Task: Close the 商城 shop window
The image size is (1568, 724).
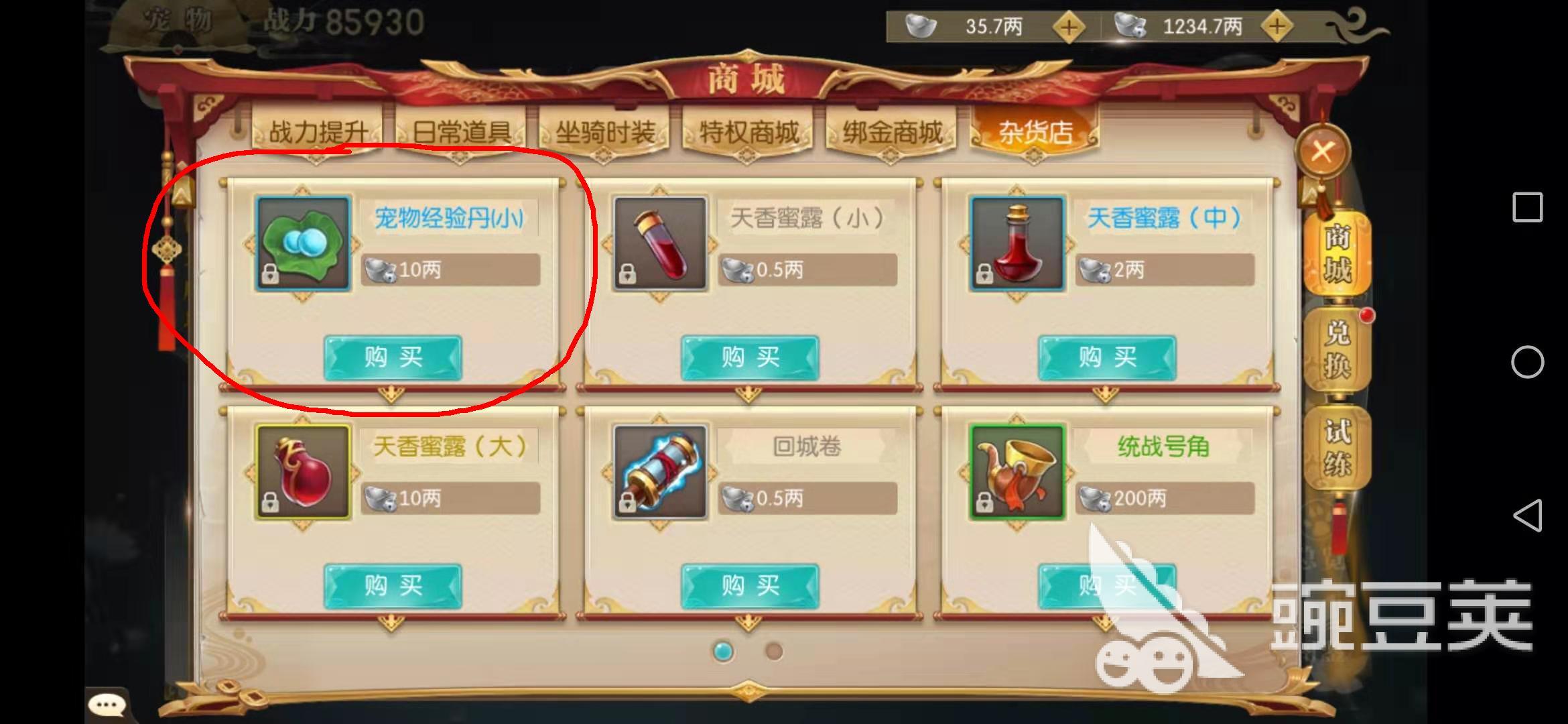Action: click(1322, 152)
